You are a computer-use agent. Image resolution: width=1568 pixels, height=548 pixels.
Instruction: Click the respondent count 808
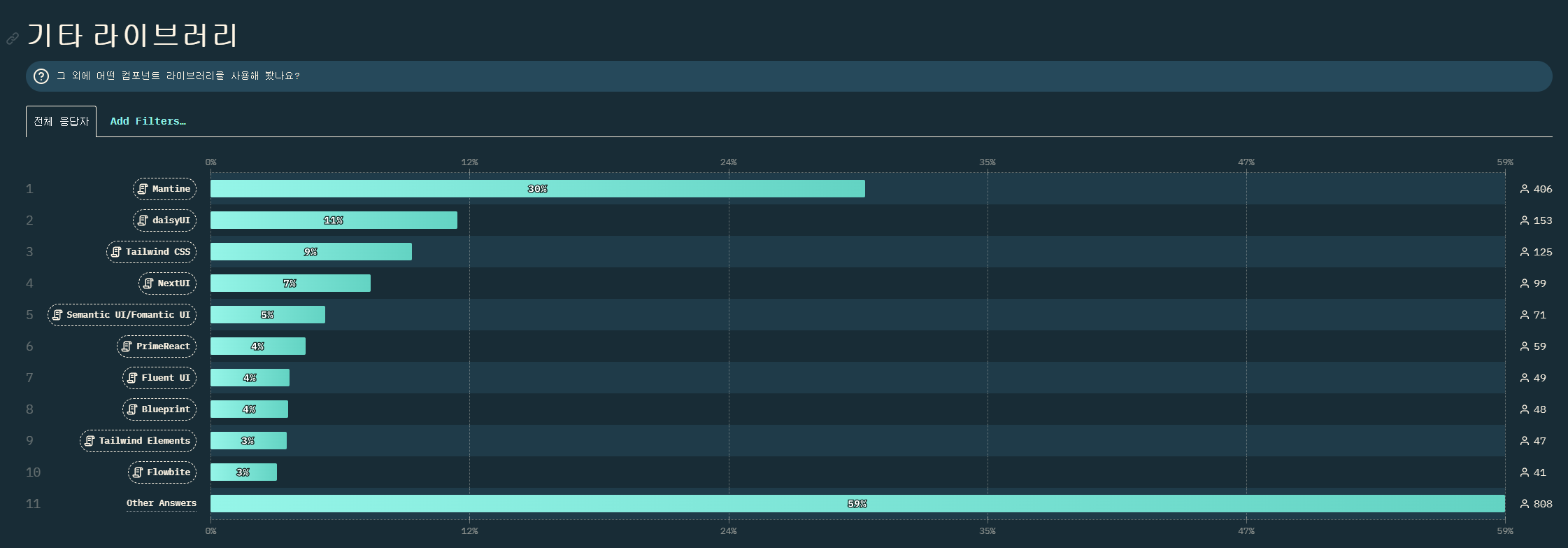[1543, 504]
